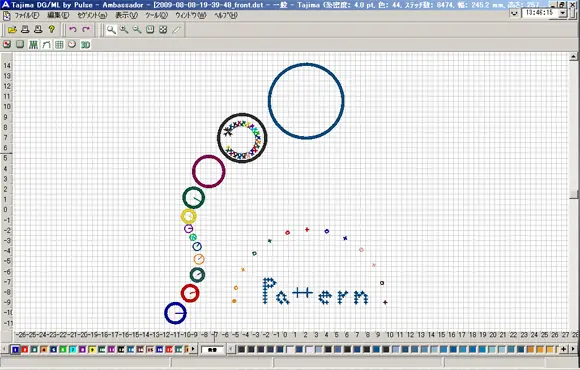This screenshot has width=580, height=370.
Task: Click the fit-to-window zoom icon
Action: (x=163, y=30)
